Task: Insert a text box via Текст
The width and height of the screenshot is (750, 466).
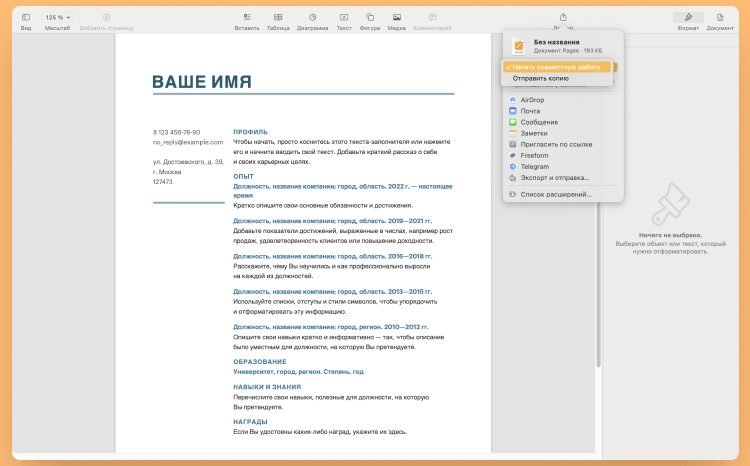Action: coord(344,18)
